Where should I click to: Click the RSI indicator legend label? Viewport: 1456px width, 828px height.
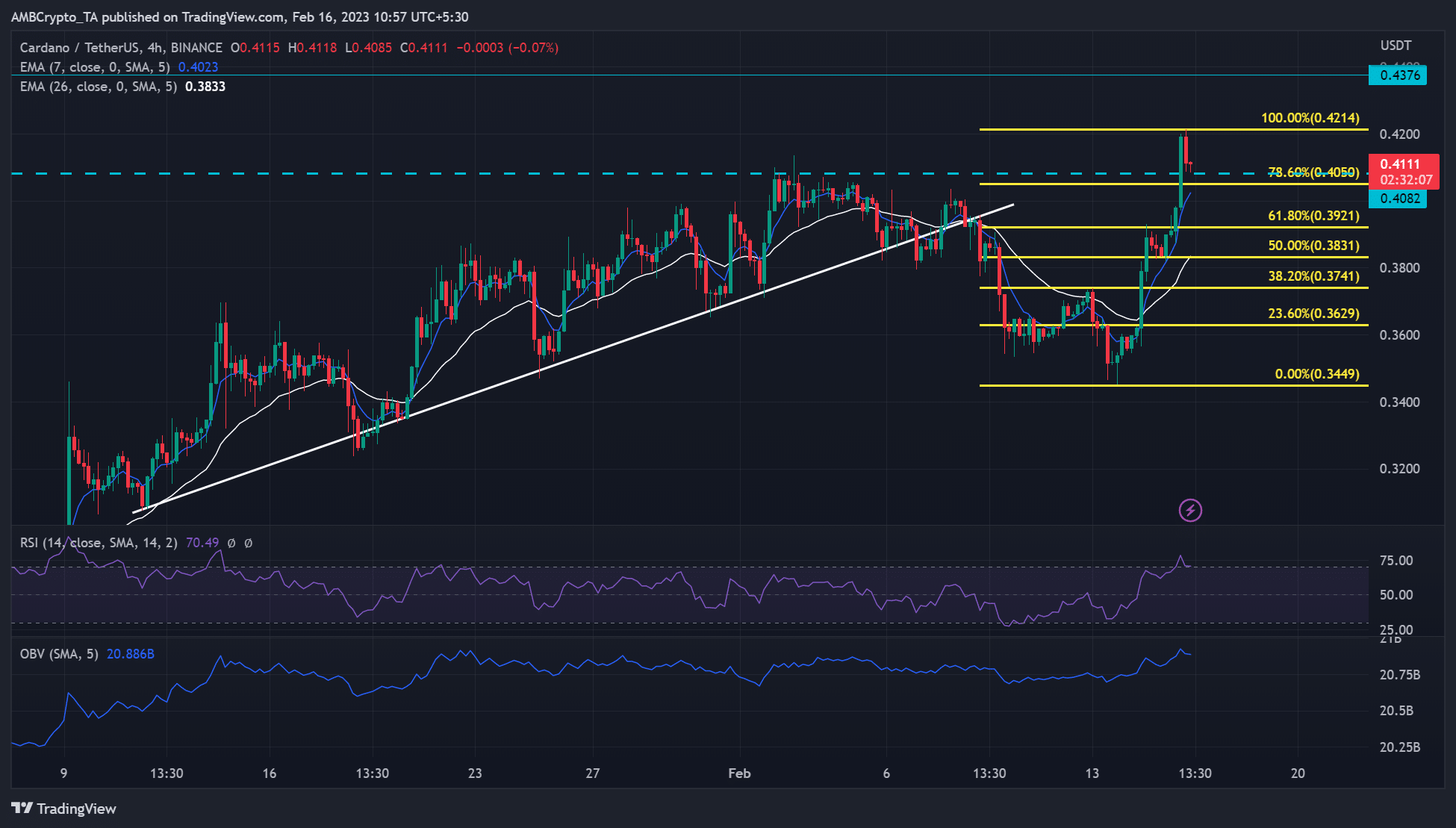pyautogui.click(x=99, y=543)
